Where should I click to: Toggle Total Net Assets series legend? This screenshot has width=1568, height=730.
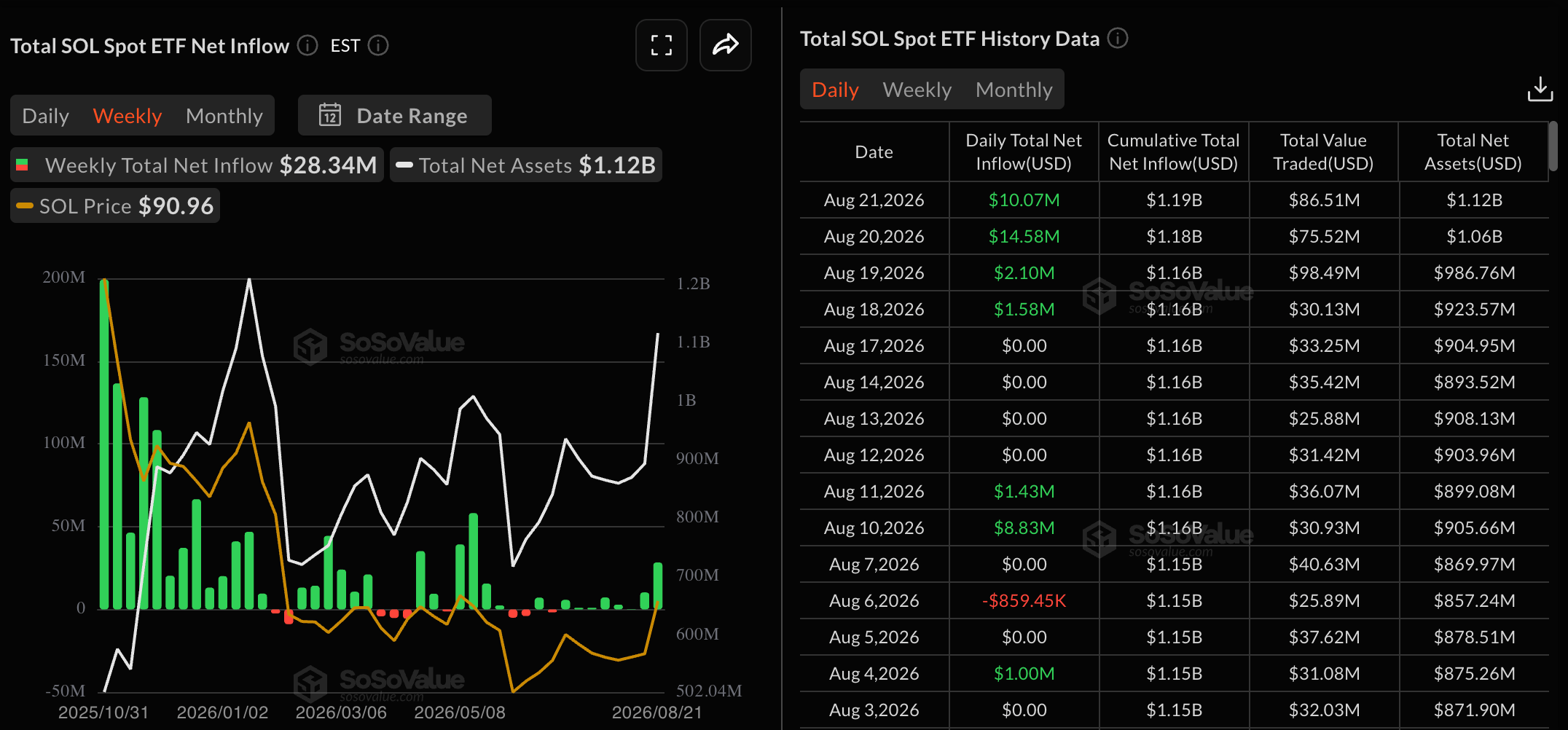(x=525, y=165)
